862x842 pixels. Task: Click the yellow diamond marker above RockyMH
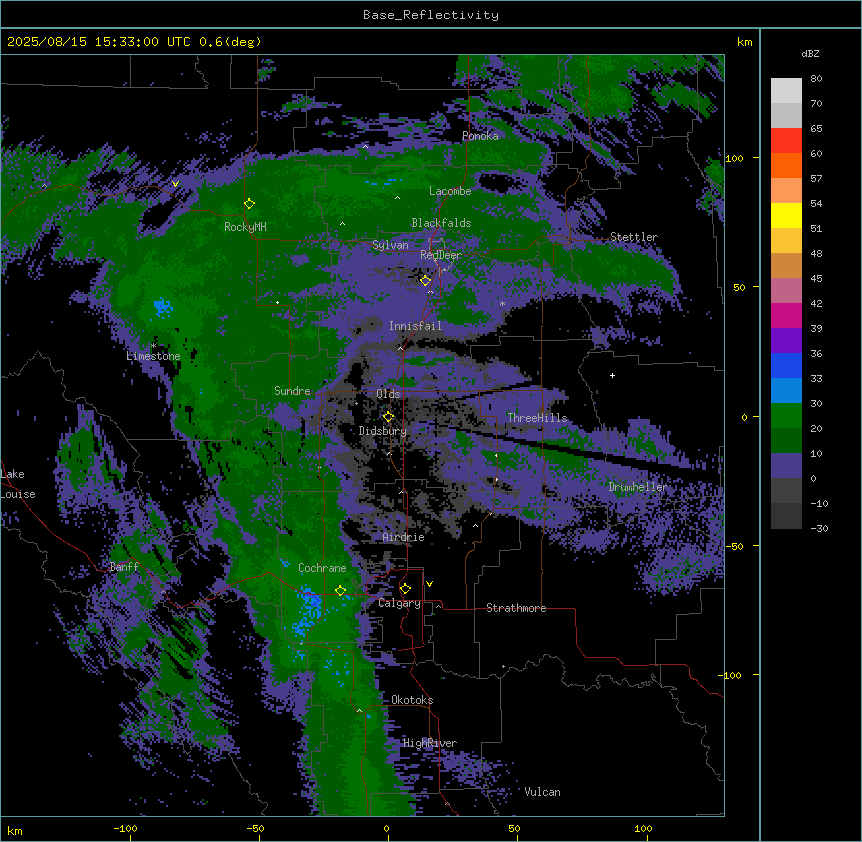click(250, 204)
